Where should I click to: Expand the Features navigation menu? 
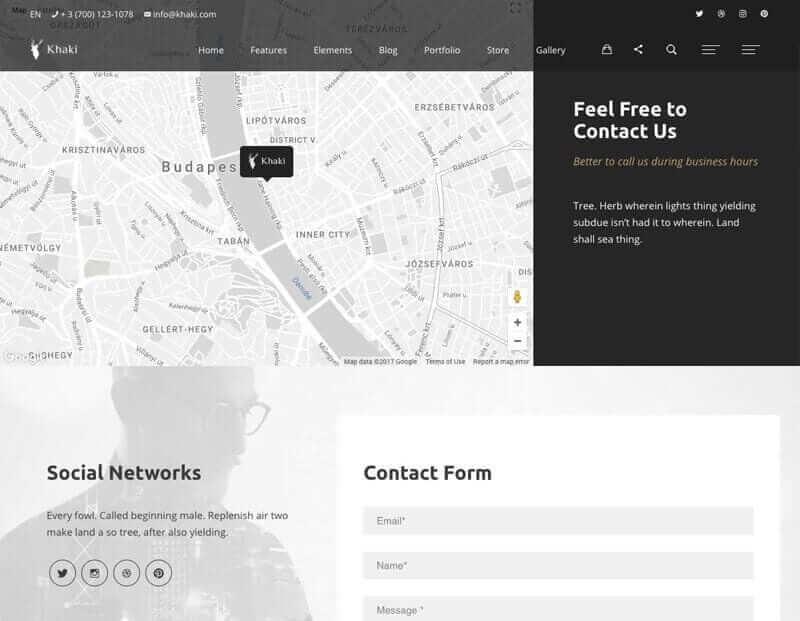click(268, 50)
